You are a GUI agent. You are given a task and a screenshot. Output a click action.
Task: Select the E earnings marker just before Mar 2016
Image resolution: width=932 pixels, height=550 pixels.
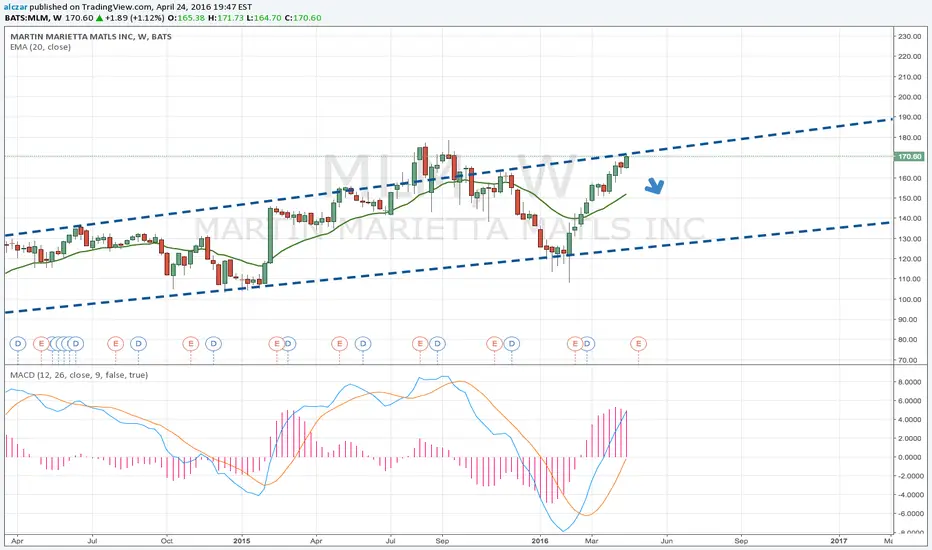coord(574,344)
